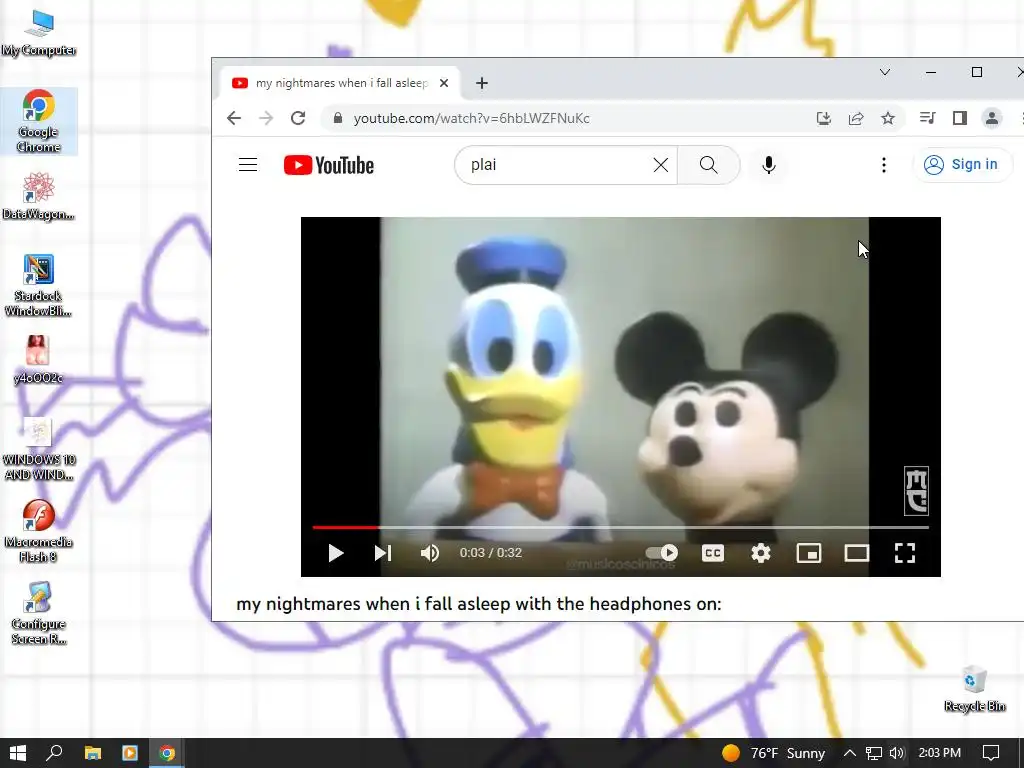Open the notification center
This screenshot has height=768, width=1024.
(x=991, y=753)
